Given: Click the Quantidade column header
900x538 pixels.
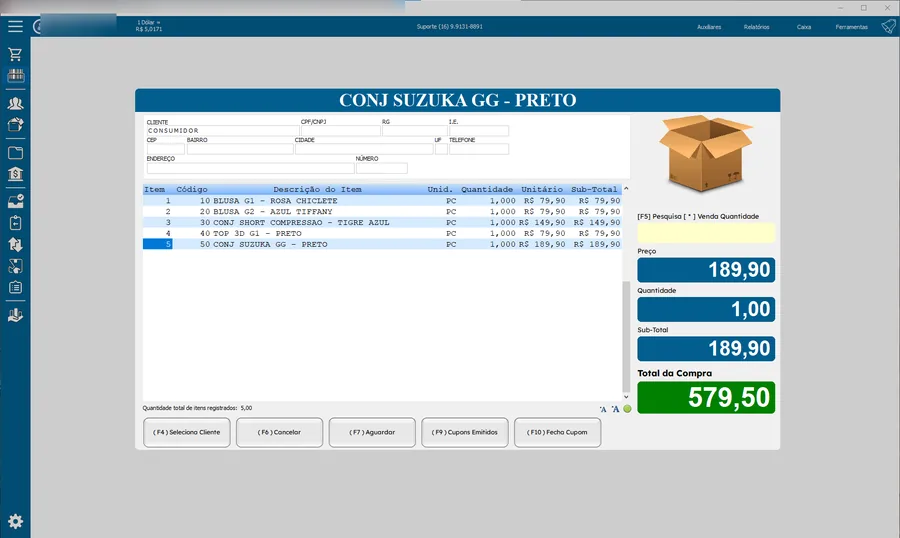Looking at the screenshot, I should (487, 189).
